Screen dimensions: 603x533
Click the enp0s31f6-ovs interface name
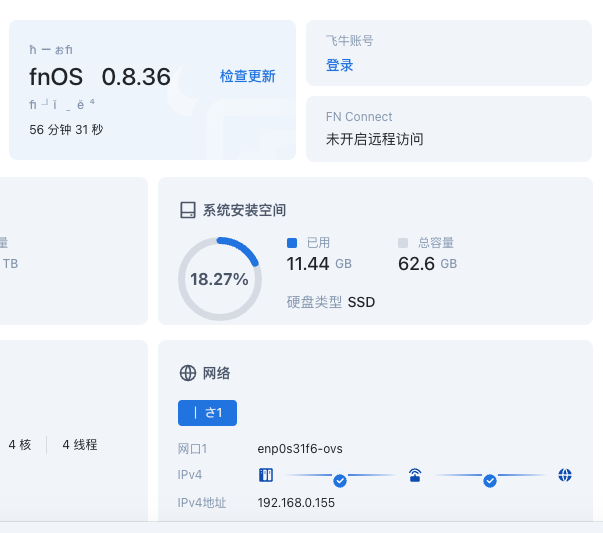coord(300,449)
